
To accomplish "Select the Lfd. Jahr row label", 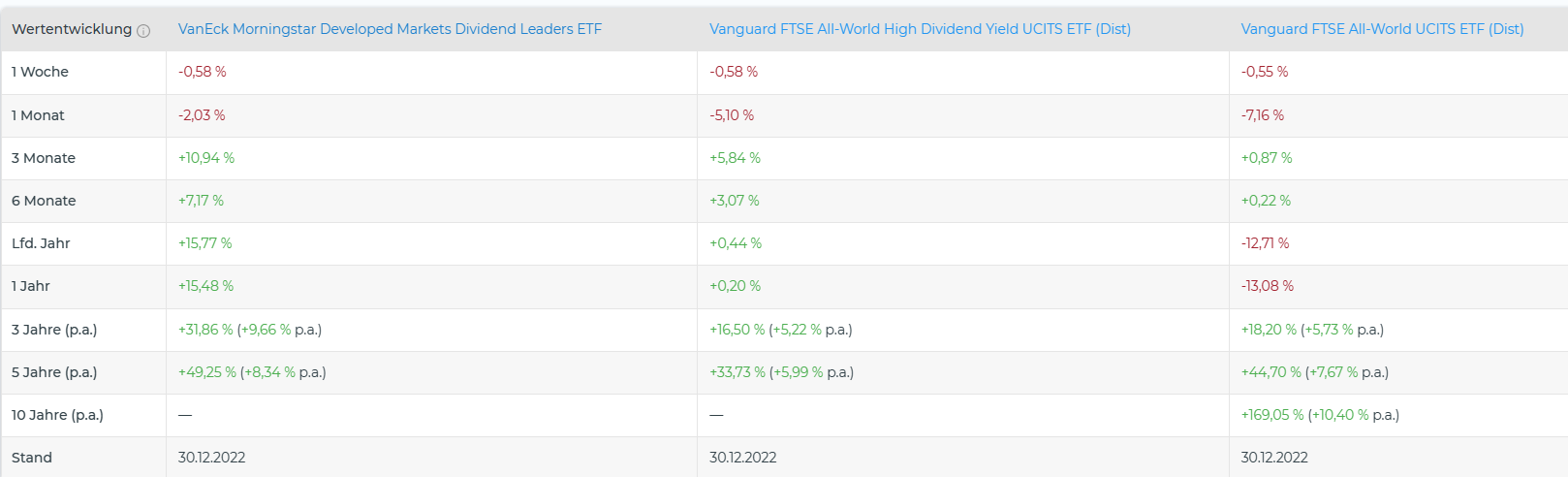I will click(41, 243).
